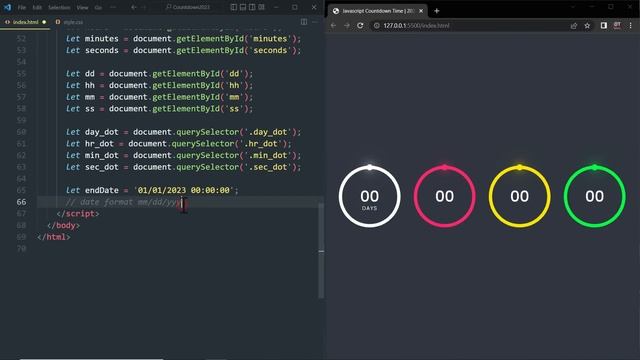Click the DAYS label under 00

[369, 208]
